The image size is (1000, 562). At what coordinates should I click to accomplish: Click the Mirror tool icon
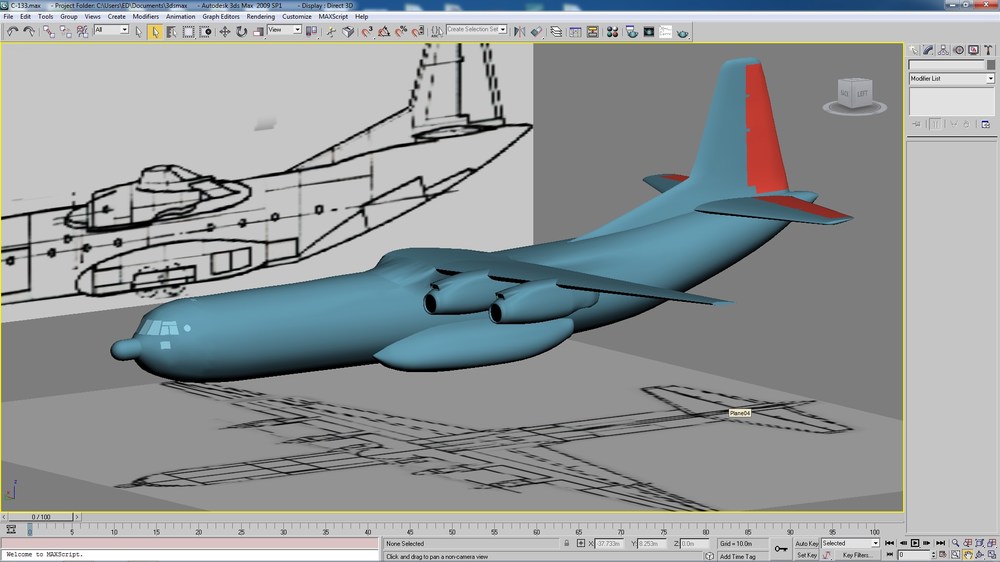520,31
